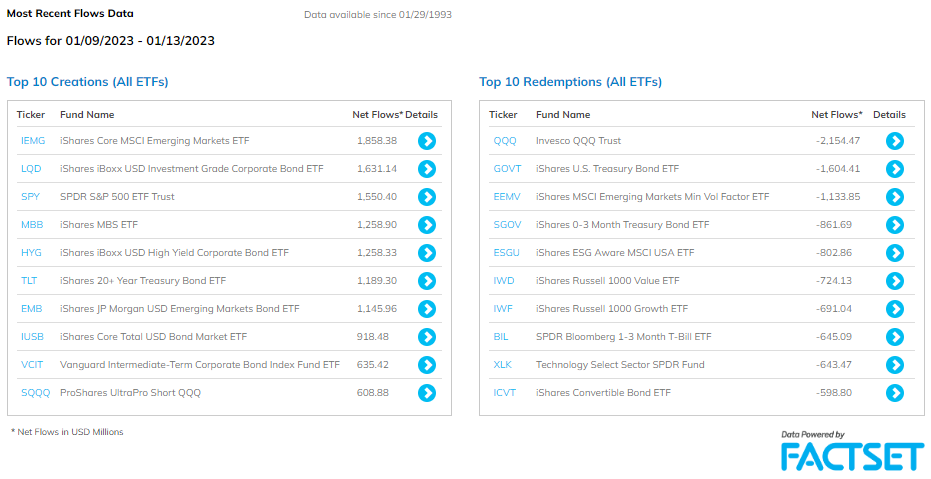Open the TLT ticker link
Viewport: 931px width, 479px height.
click(29, 281)
